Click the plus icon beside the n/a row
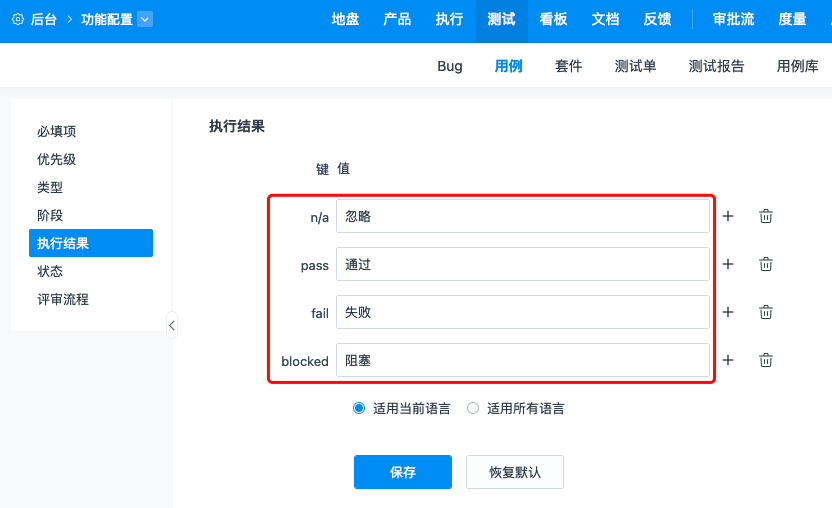This screenshot has width=832, height=508. pyautogui.click(x=728, y=216)
